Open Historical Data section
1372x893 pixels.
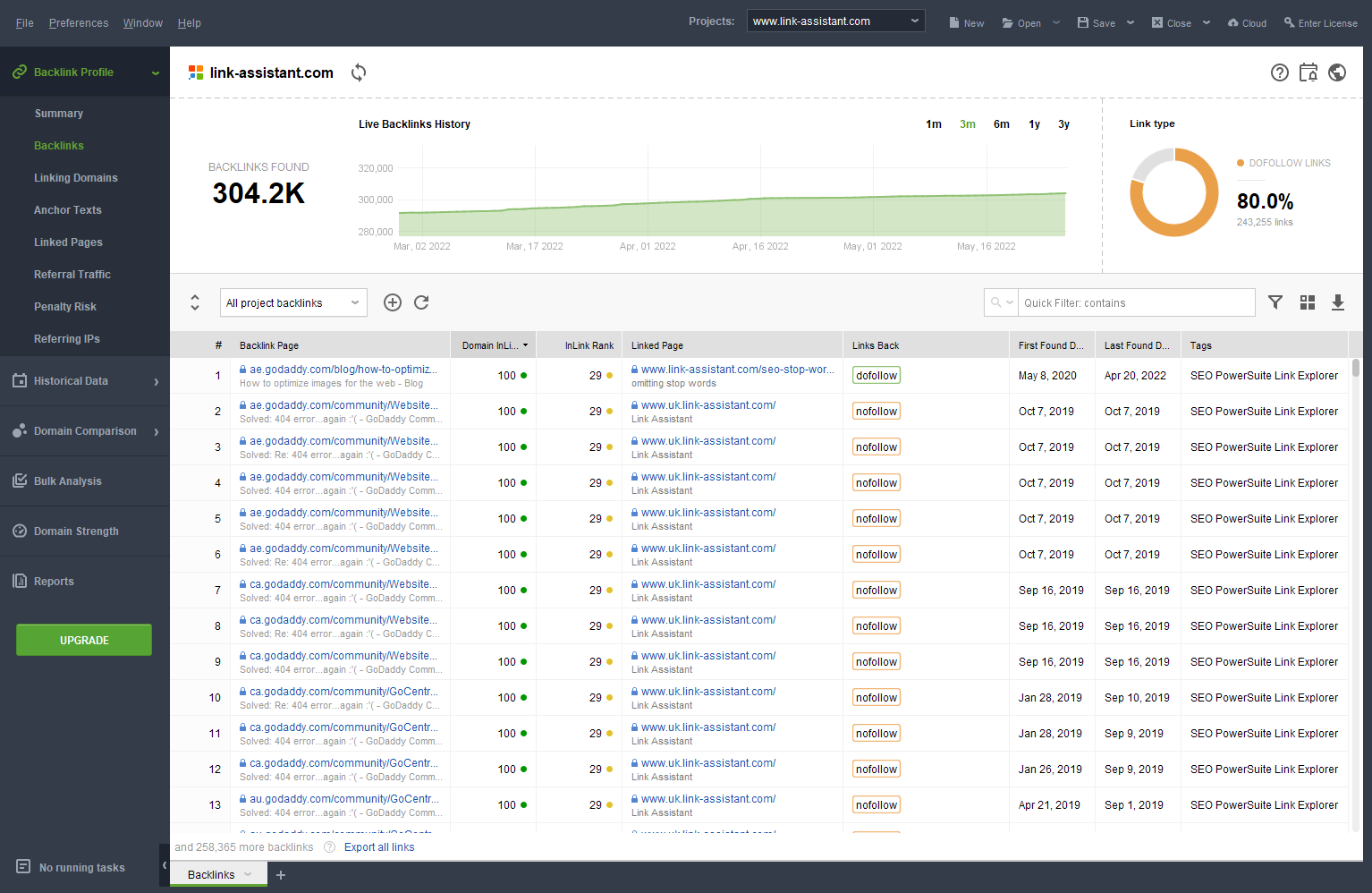point(85,381)
